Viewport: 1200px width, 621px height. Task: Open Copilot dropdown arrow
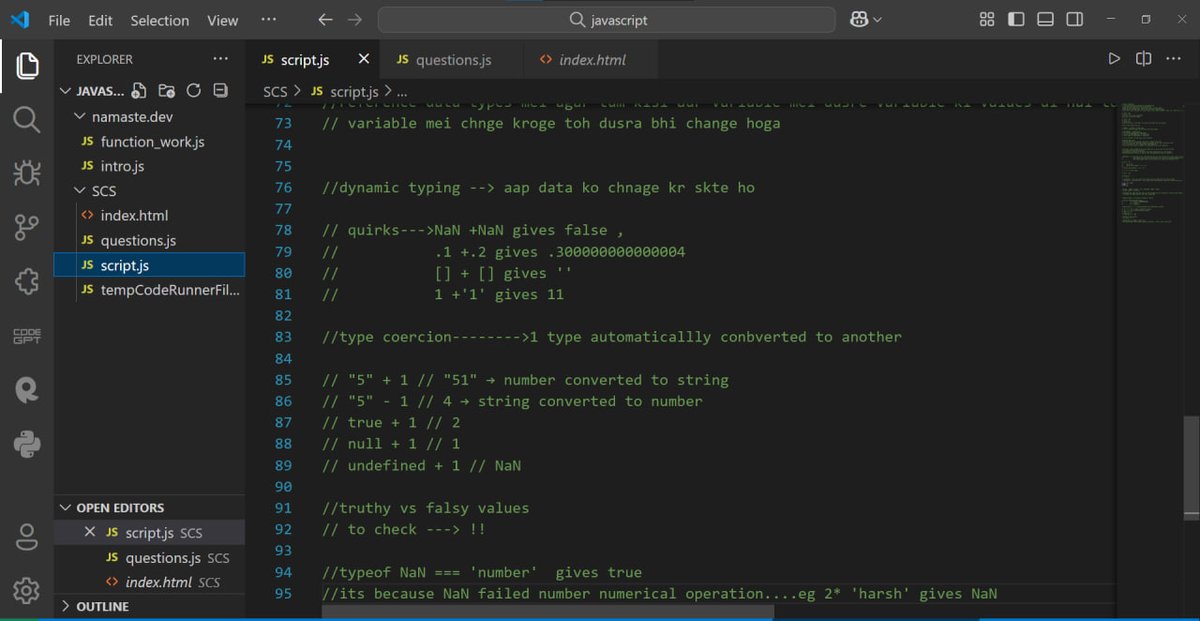point(878,20)
